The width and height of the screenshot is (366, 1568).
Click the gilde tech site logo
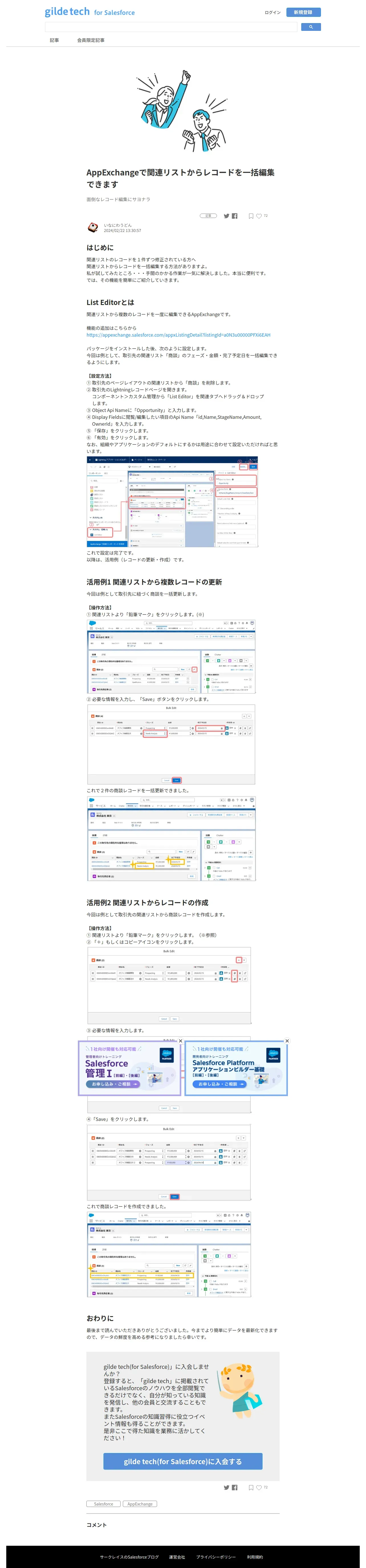[x=90, y=12]
